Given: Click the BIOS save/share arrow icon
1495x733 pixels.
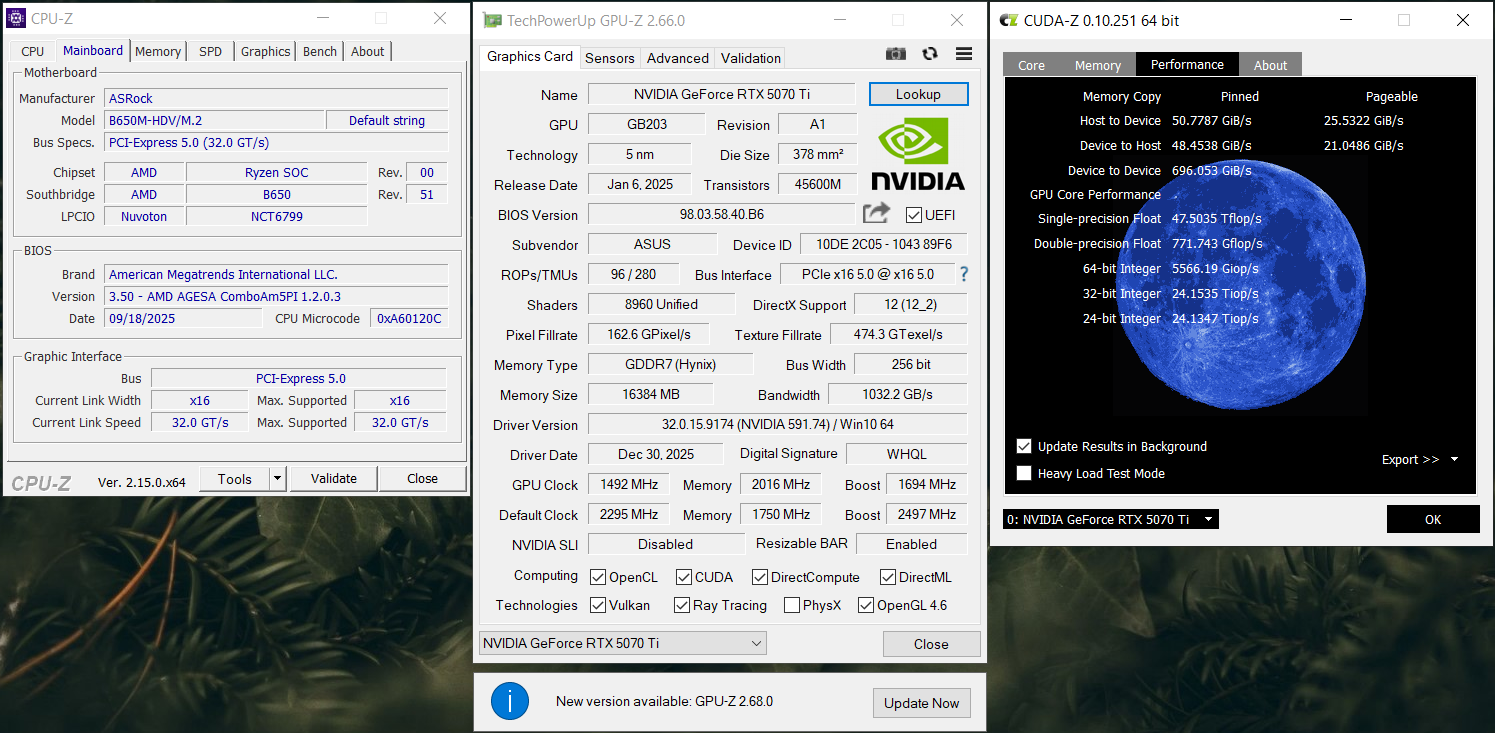Looking at the screenshot, I should [x=876, y=213].
